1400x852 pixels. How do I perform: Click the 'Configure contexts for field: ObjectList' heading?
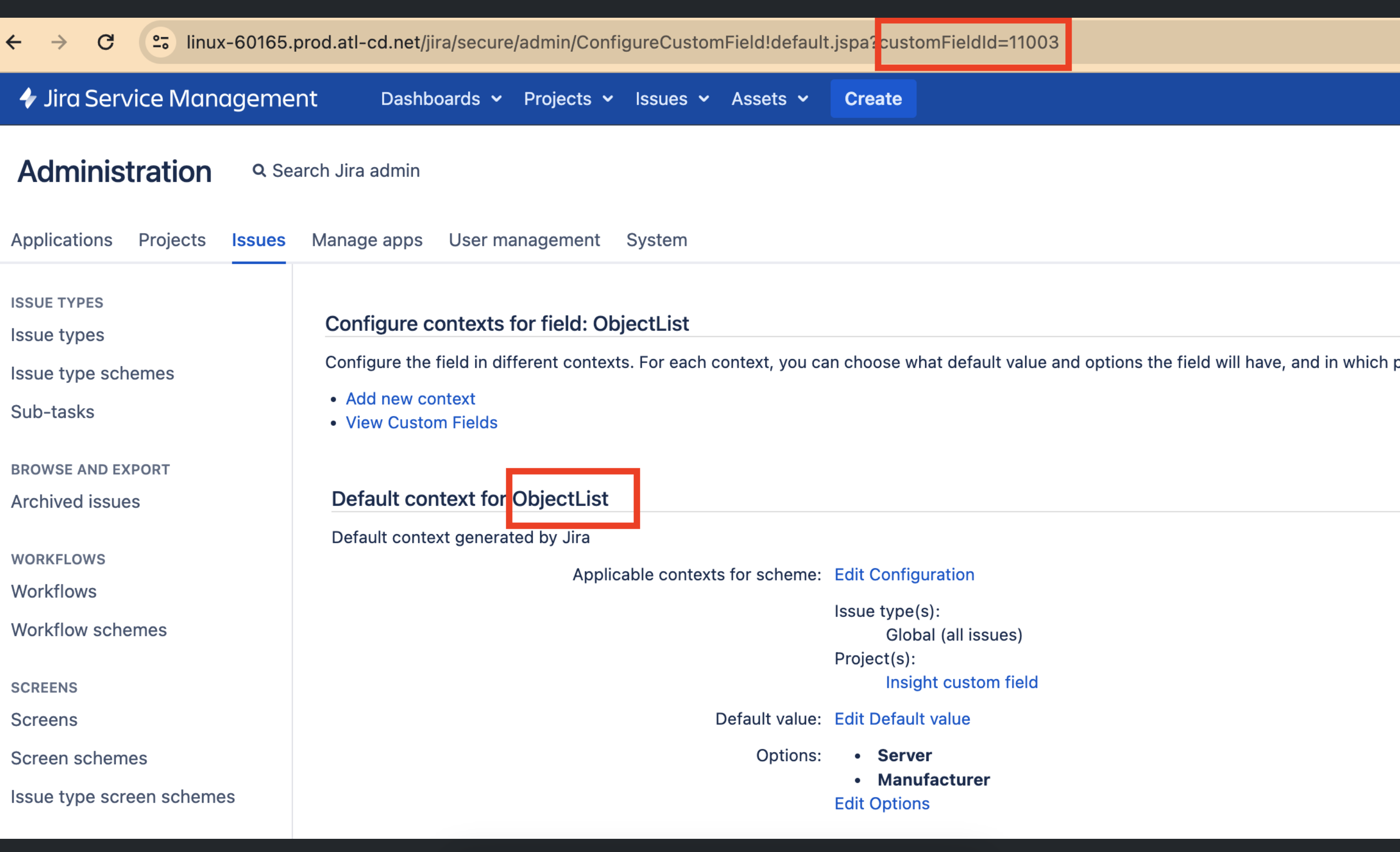pyautogui.click(x=507, y=324)
